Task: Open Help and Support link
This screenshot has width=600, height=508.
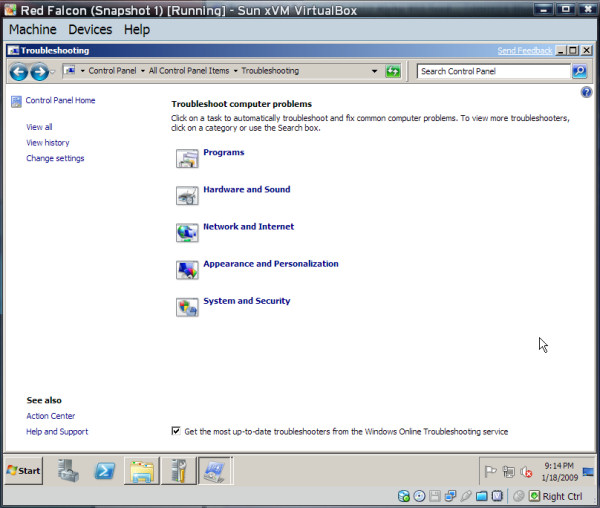Action: click(57, 431)
